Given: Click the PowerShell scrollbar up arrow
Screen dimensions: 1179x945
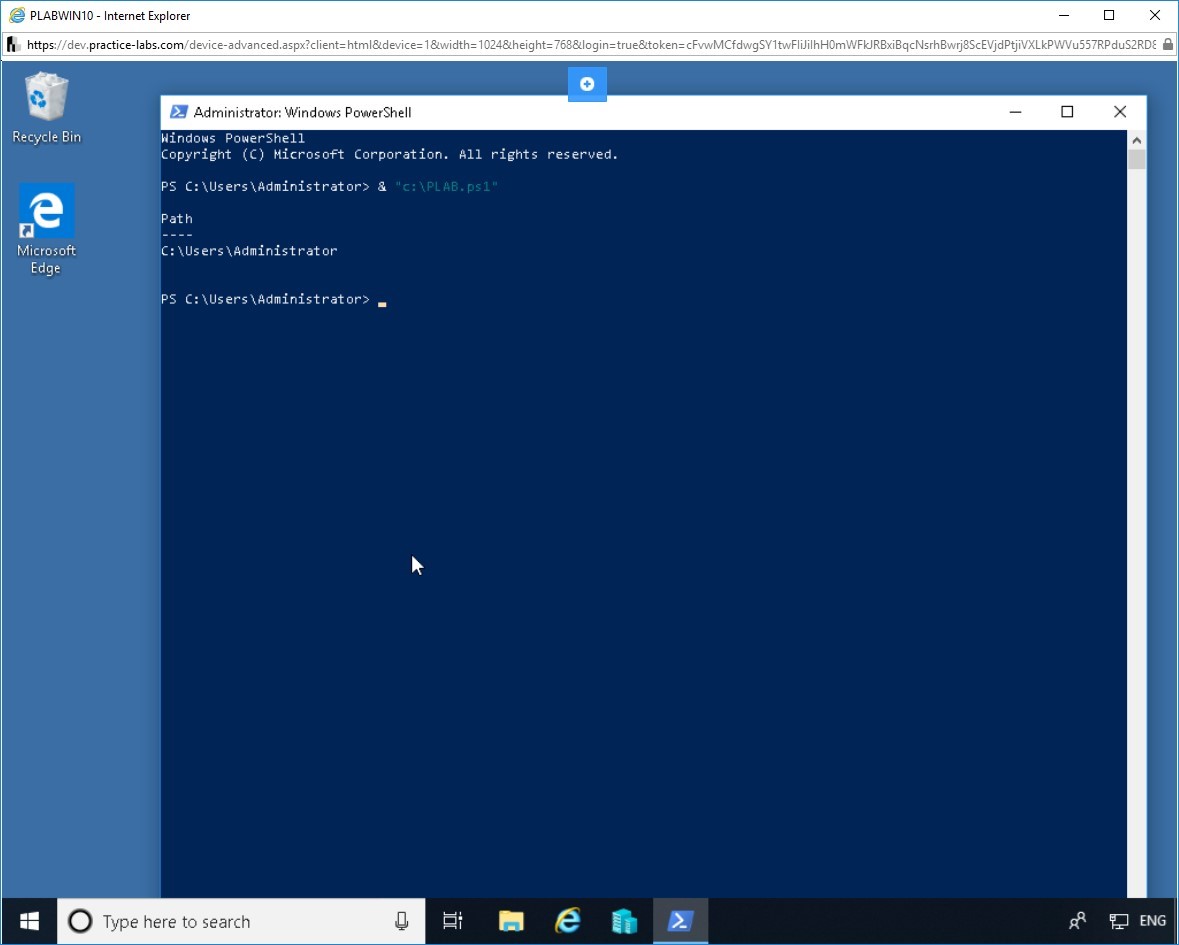Looking at the screenshot, I should (x=1136, y=139).
